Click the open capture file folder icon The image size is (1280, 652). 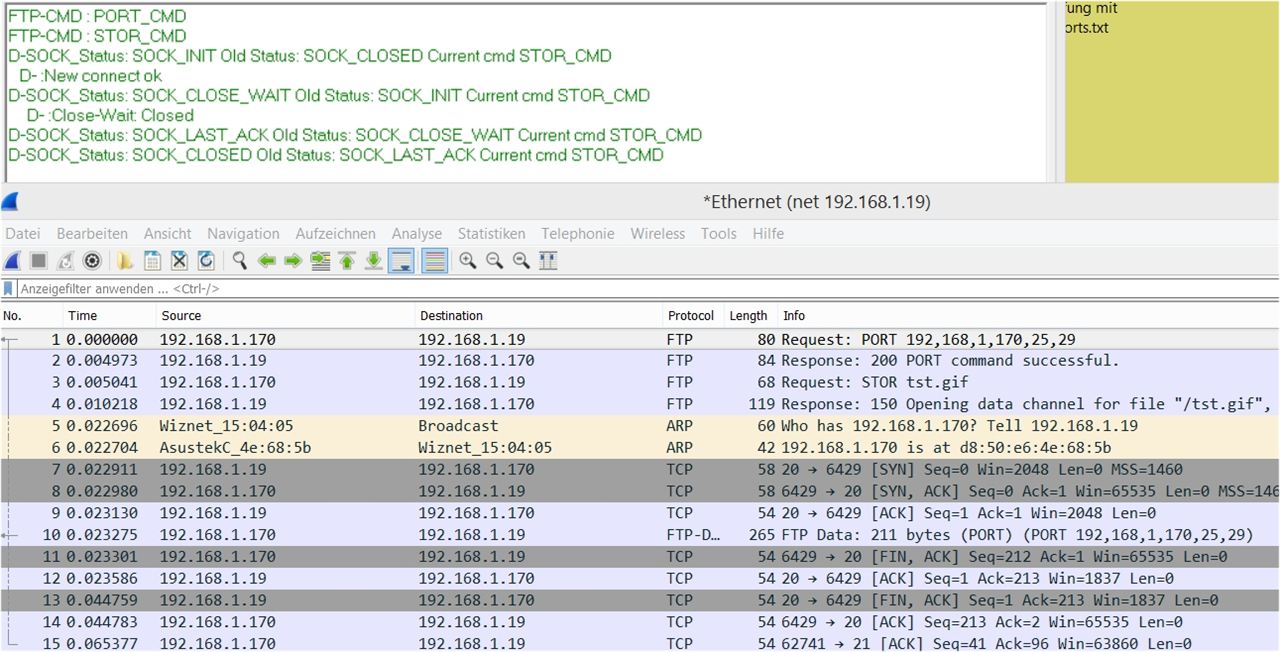click(125, 261)
